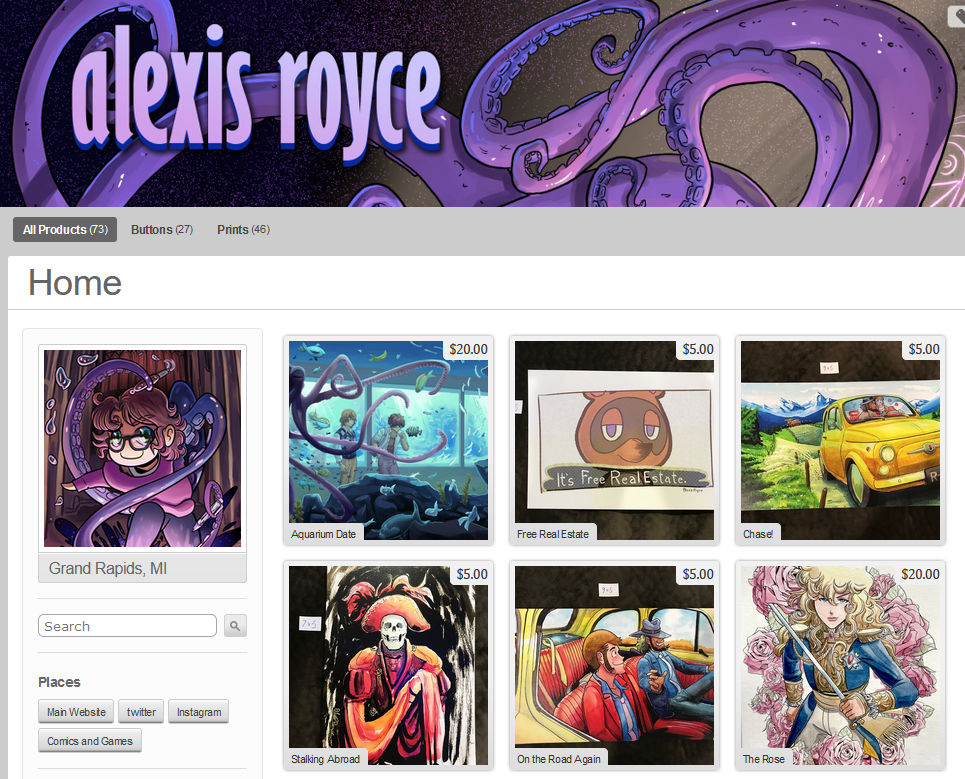Click the $20.00 price on Aquarium Date
Image resolution: width=965 pixels, height=779 pixels.
(x=468, y=350)
